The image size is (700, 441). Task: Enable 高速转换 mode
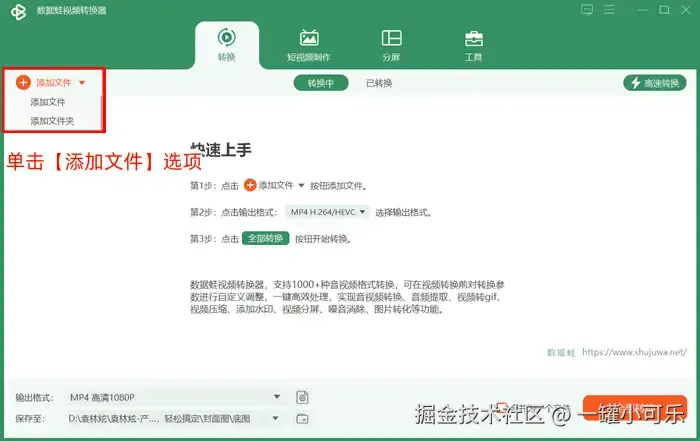(x=655, y=83)
